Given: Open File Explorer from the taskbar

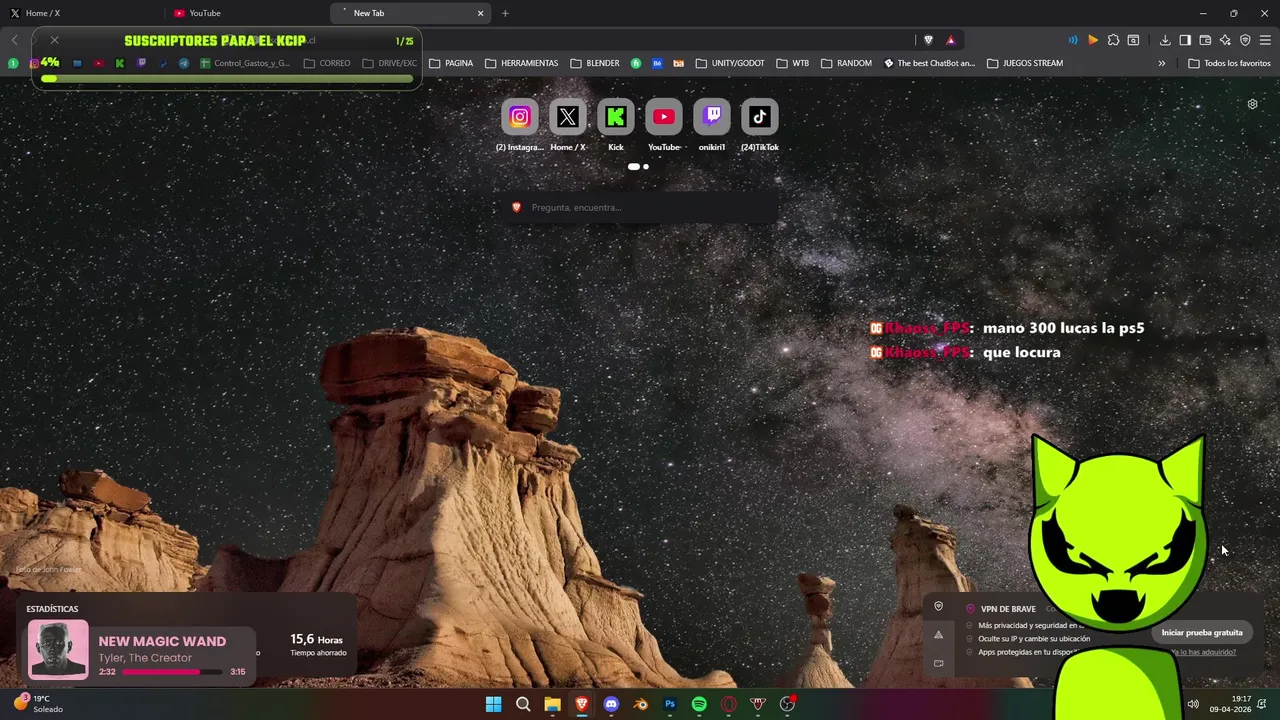Looking at the screenshot, I should tap(552, 704).
